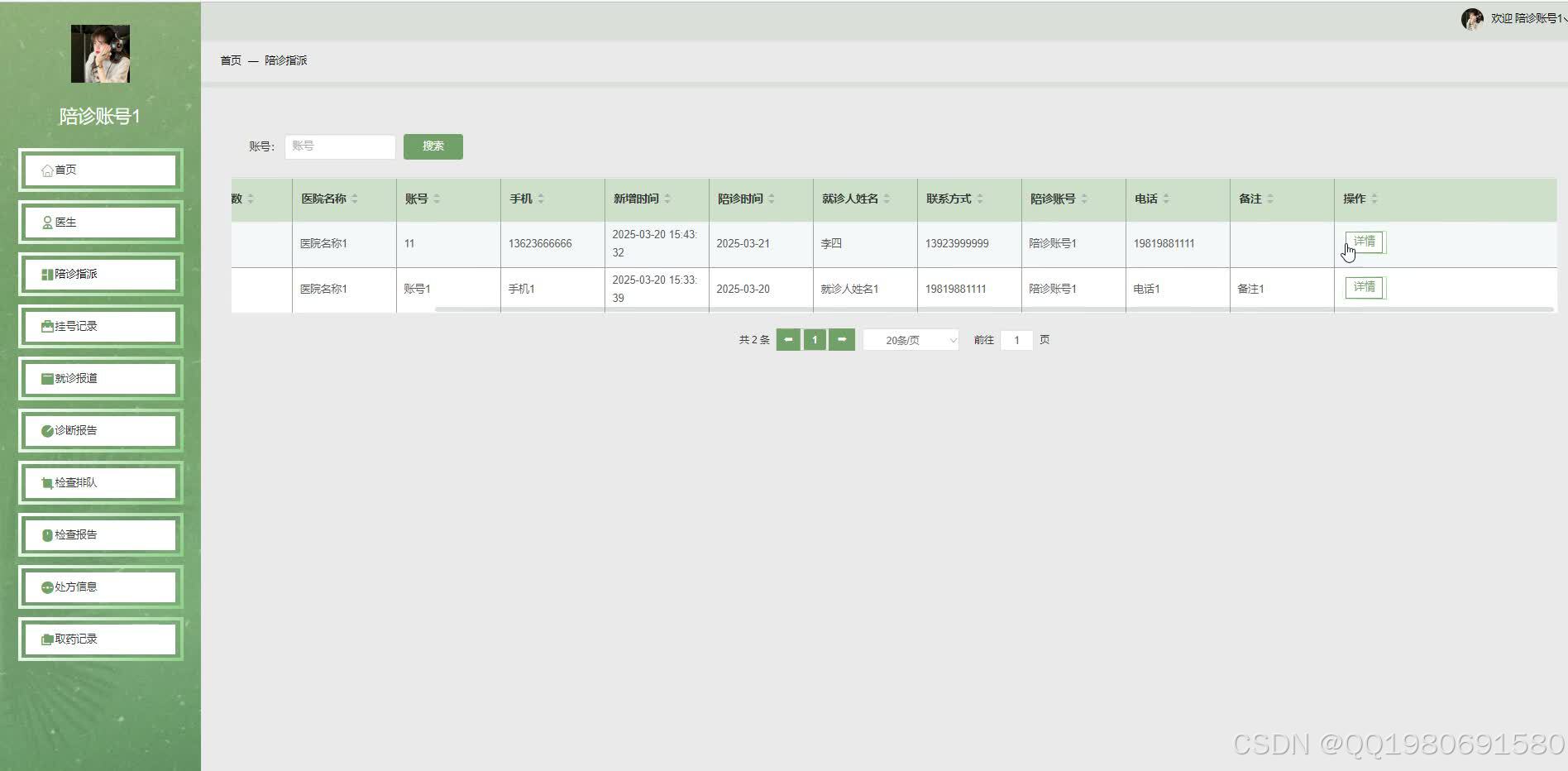Click the icon beside 检查报告
1568x771 pixels.
[x=47, y=535]
